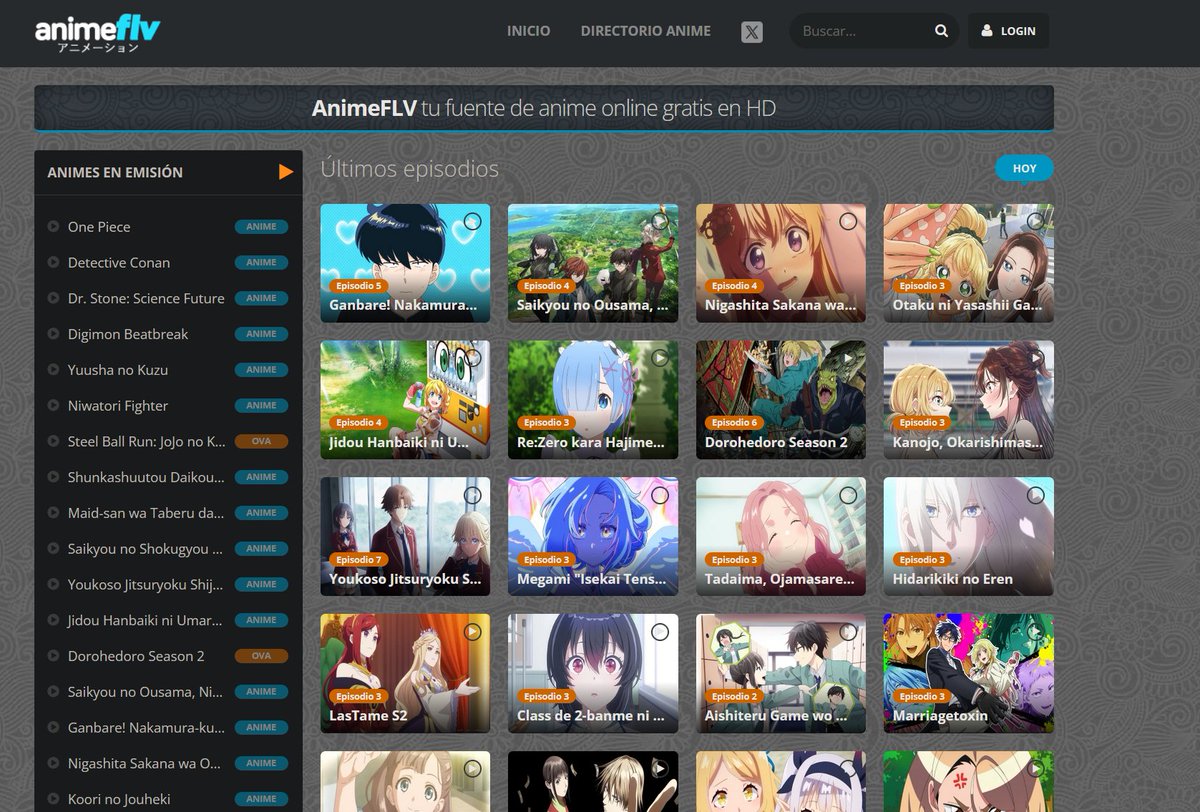Image resolution: width=1200 pixels, height=812 pixels.
Task: Open Shunkashuutou Daikou in sidebar list
Action: click(x=146, y=477)
